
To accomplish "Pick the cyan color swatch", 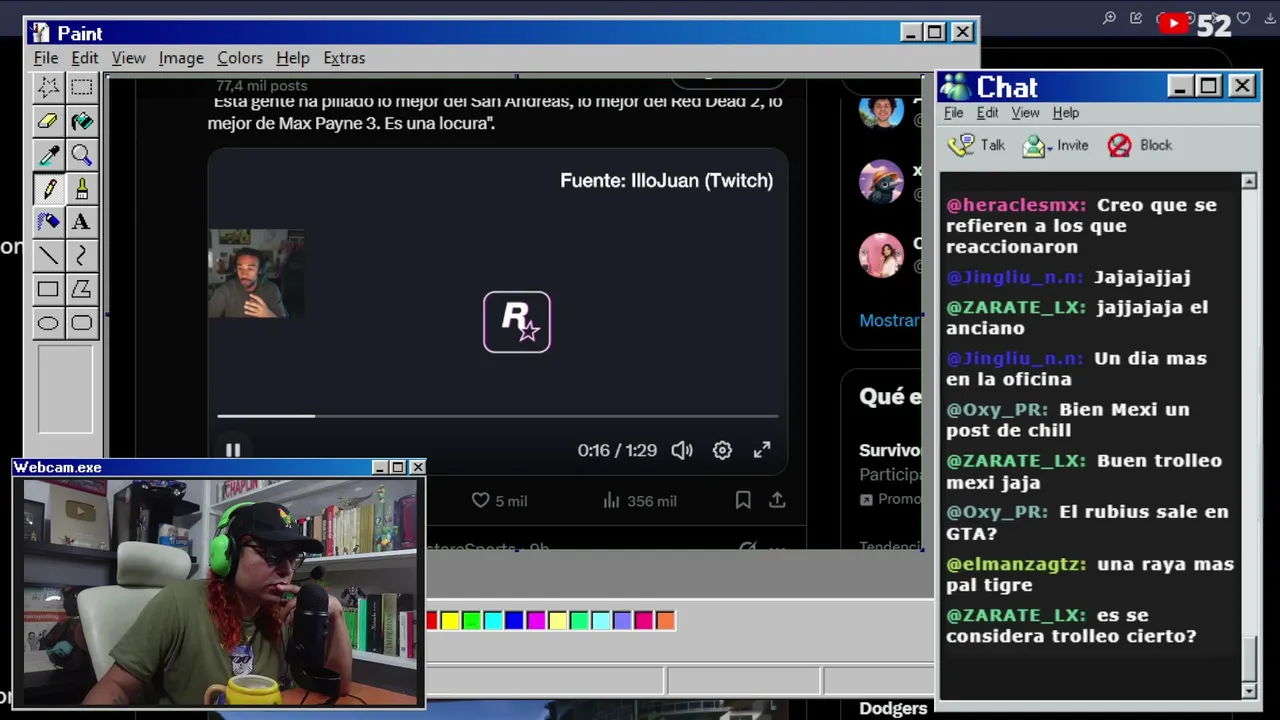I will pyautogui.click(x=493, y=621).
